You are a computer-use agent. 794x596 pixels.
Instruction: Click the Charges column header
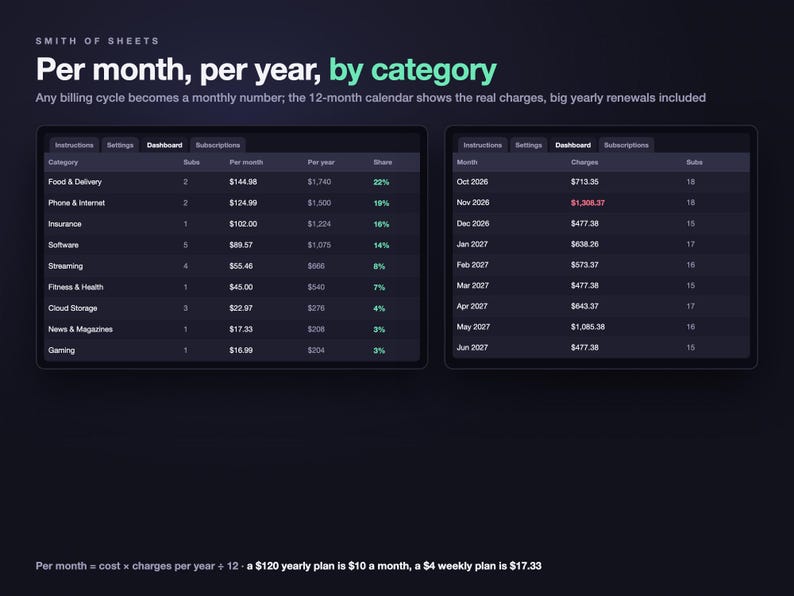pos(584,162)
